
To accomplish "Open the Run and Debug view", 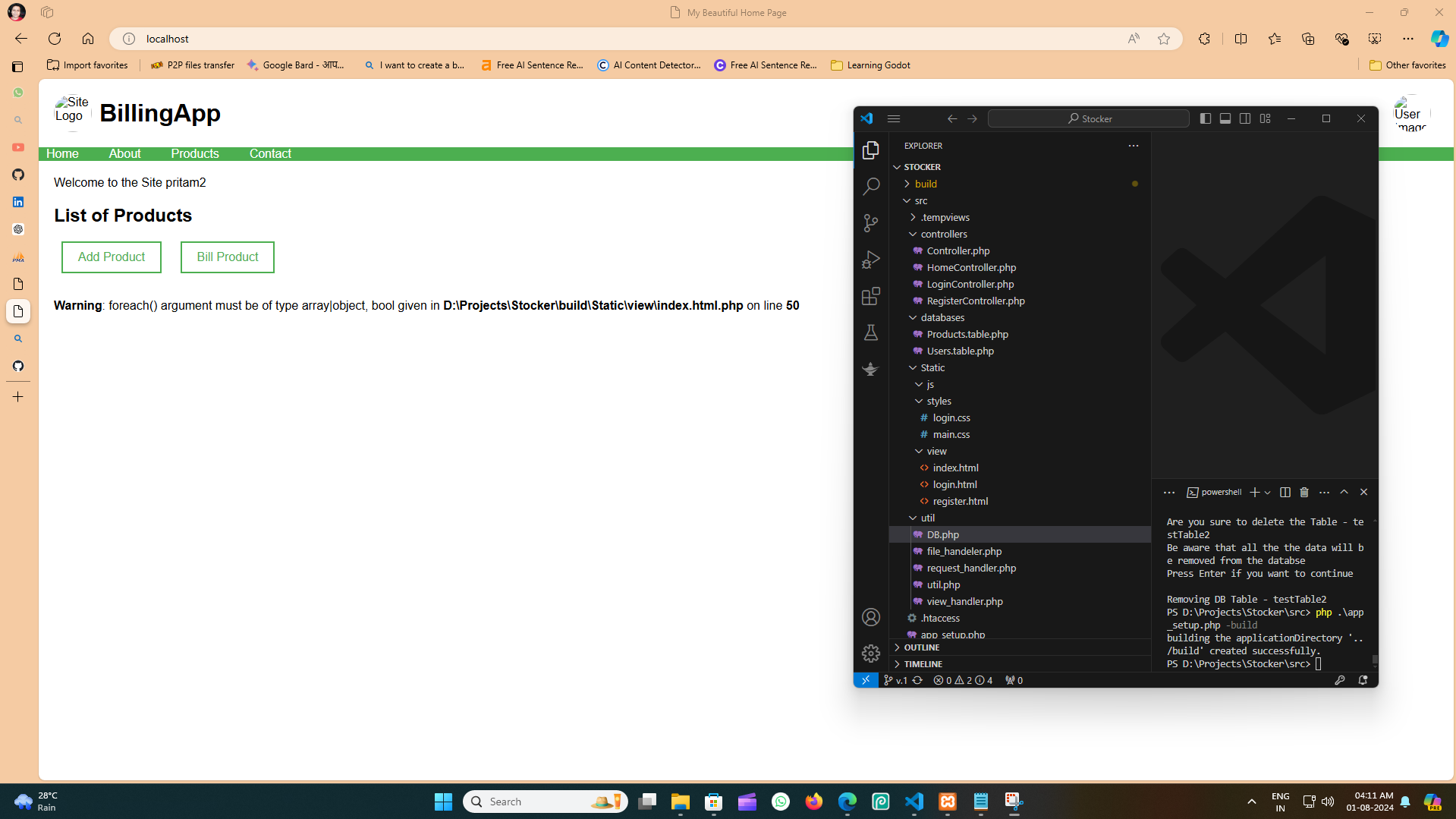I will tap(871, 259).
